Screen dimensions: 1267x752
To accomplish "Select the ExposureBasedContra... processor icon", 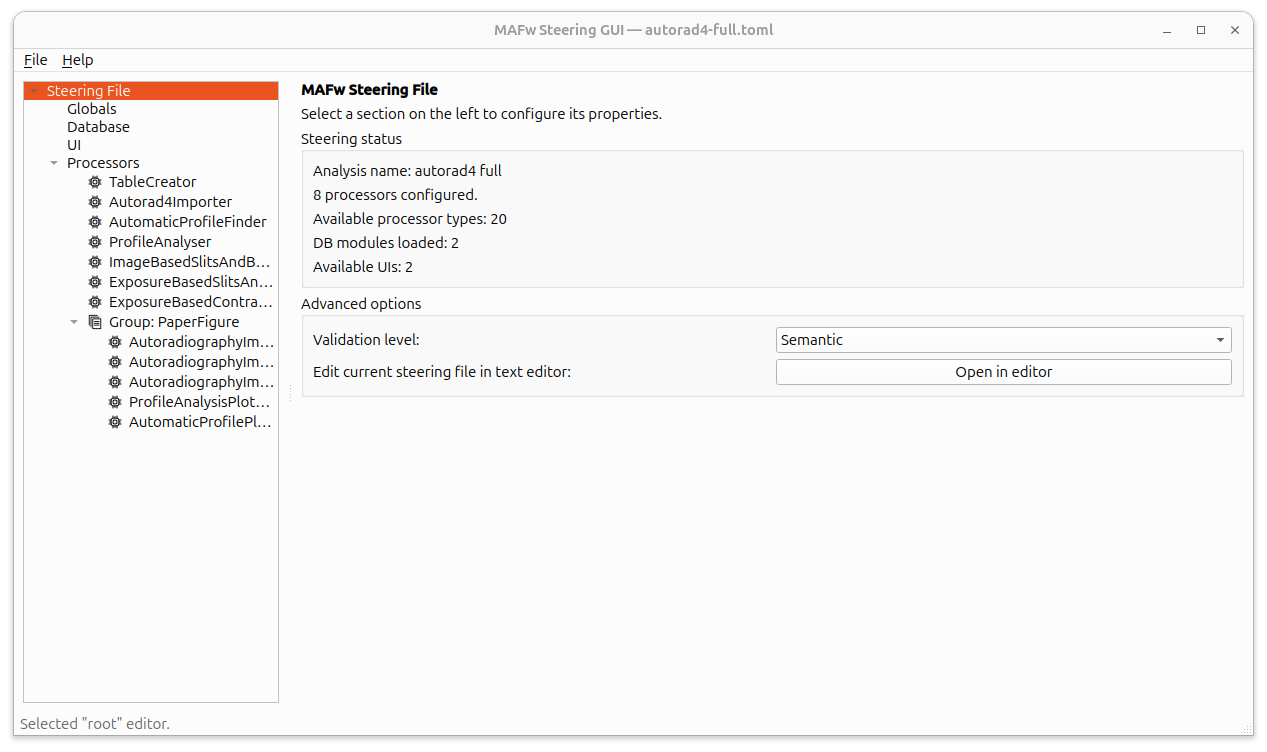I will point(94,302).
